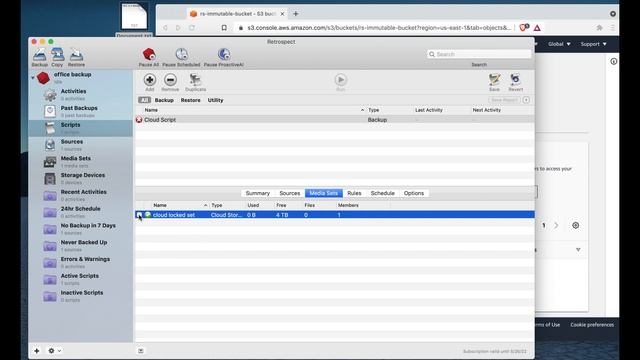Viewport: 640px width, 360px height.
Task: Click the browser address bar URL
Action: point(379,28)
